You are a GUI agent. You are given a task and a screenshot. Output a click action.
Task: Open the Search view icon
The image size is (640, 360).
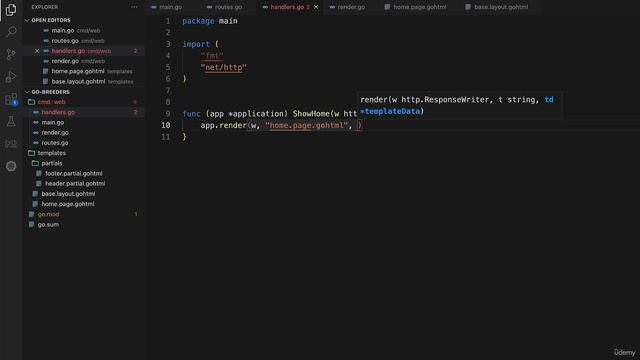(x=11, y=31)
